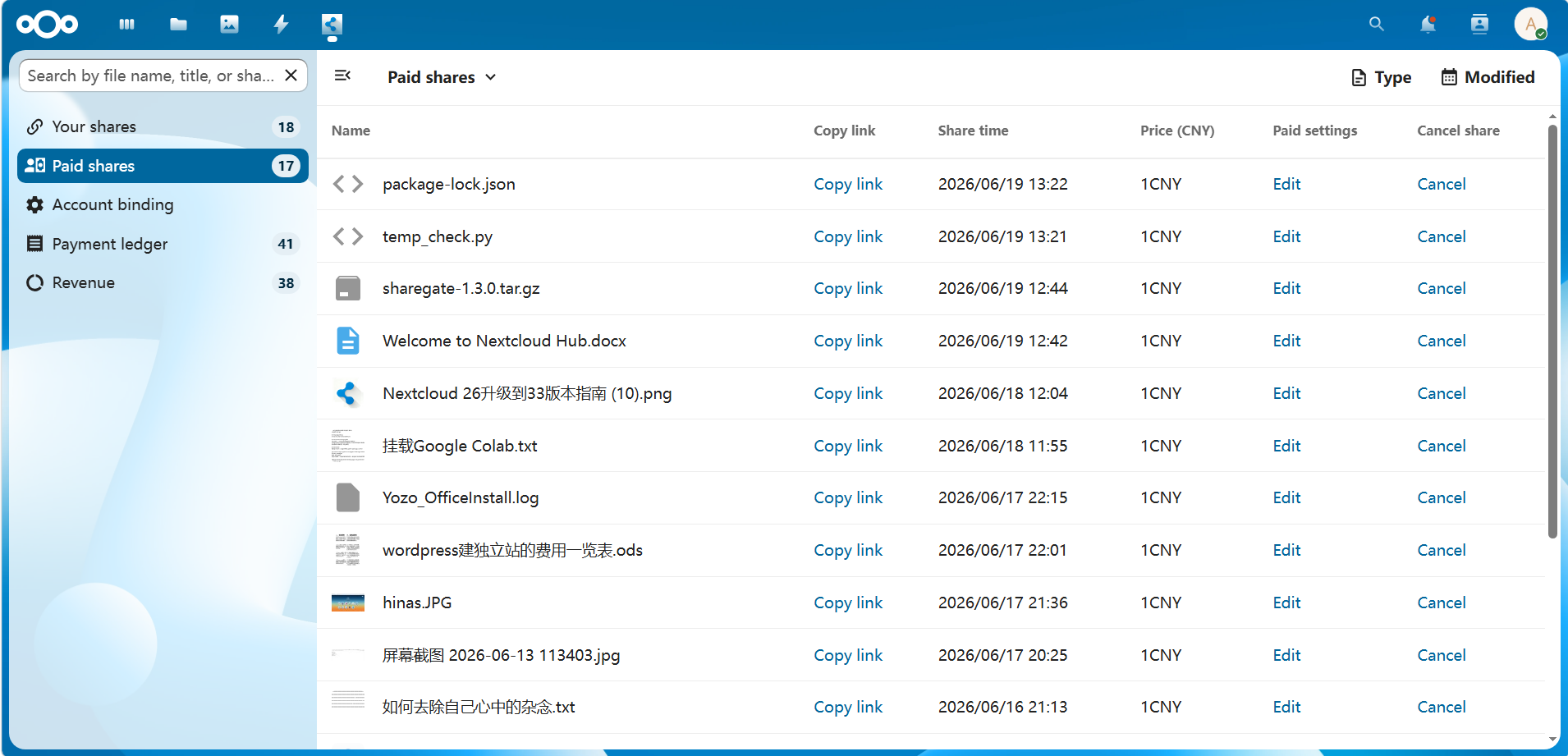Click the scrollbar down arrow
1568x756 pixels.
point(1552,740)
